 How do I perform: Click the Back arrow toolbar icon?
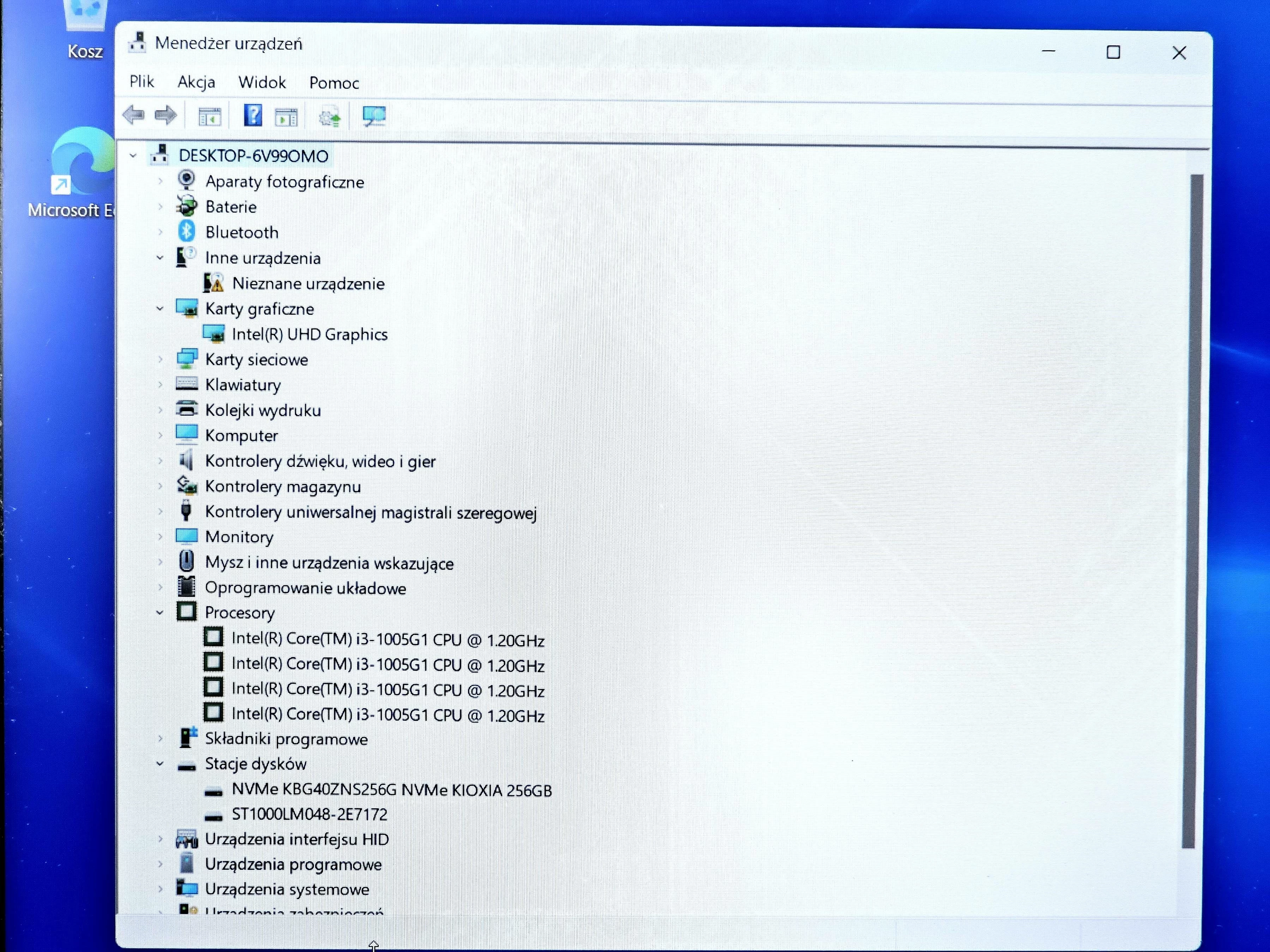(134, 115)
